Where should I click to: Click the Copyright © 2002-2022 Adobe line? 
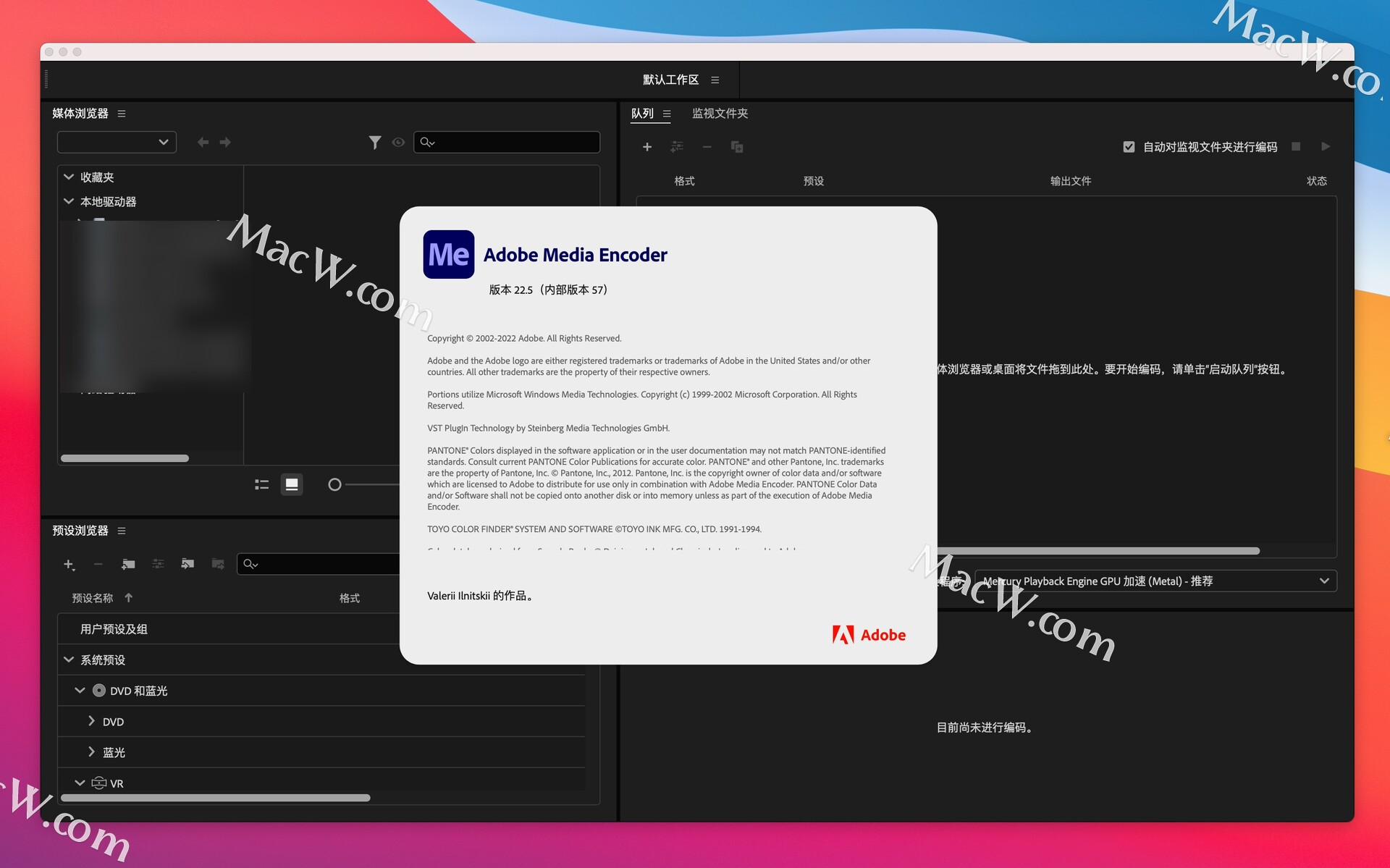click(x=524, y=338)
